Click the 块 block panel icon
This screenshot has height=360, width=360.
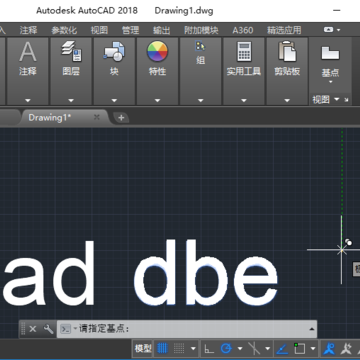coord(114,52)
